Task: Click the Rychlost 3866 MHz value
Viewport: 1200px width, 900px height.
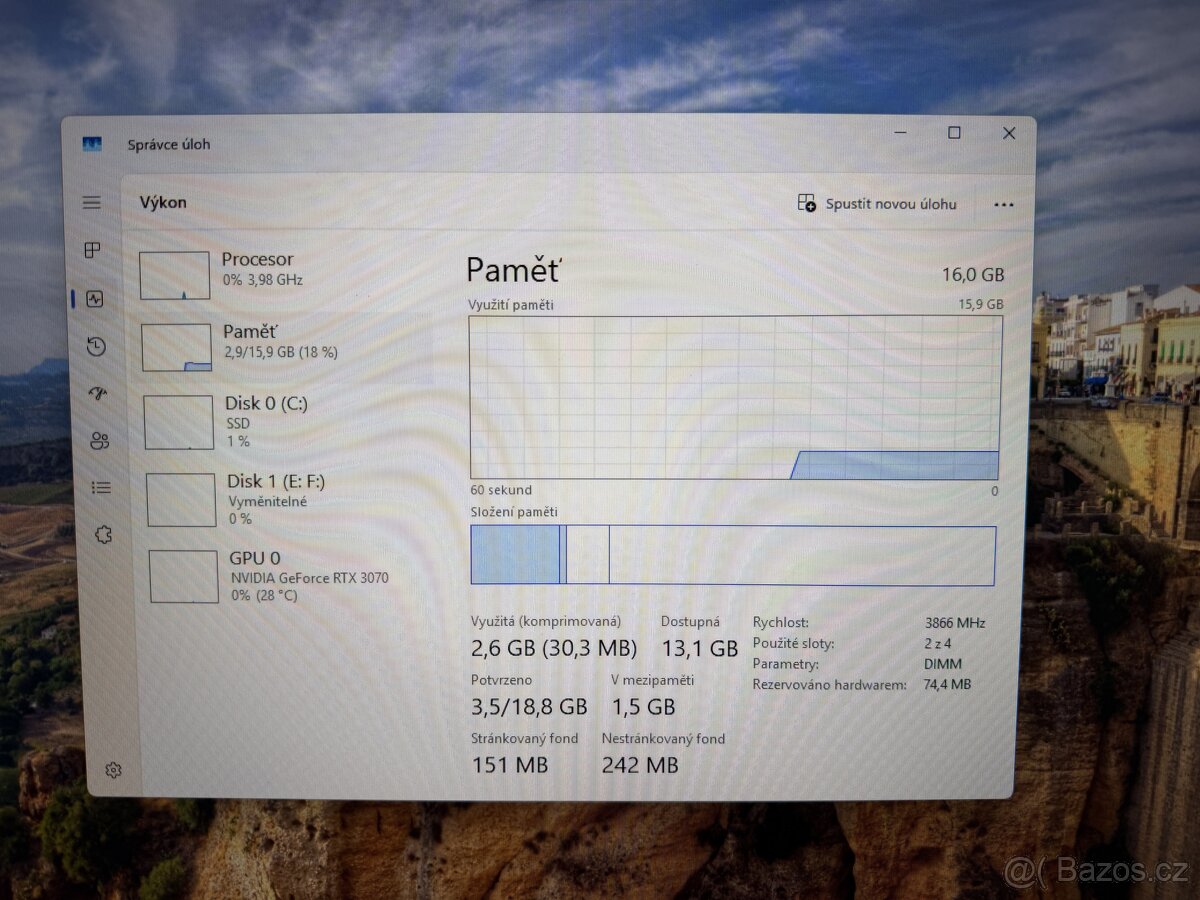Action: (x=954, y=622)
